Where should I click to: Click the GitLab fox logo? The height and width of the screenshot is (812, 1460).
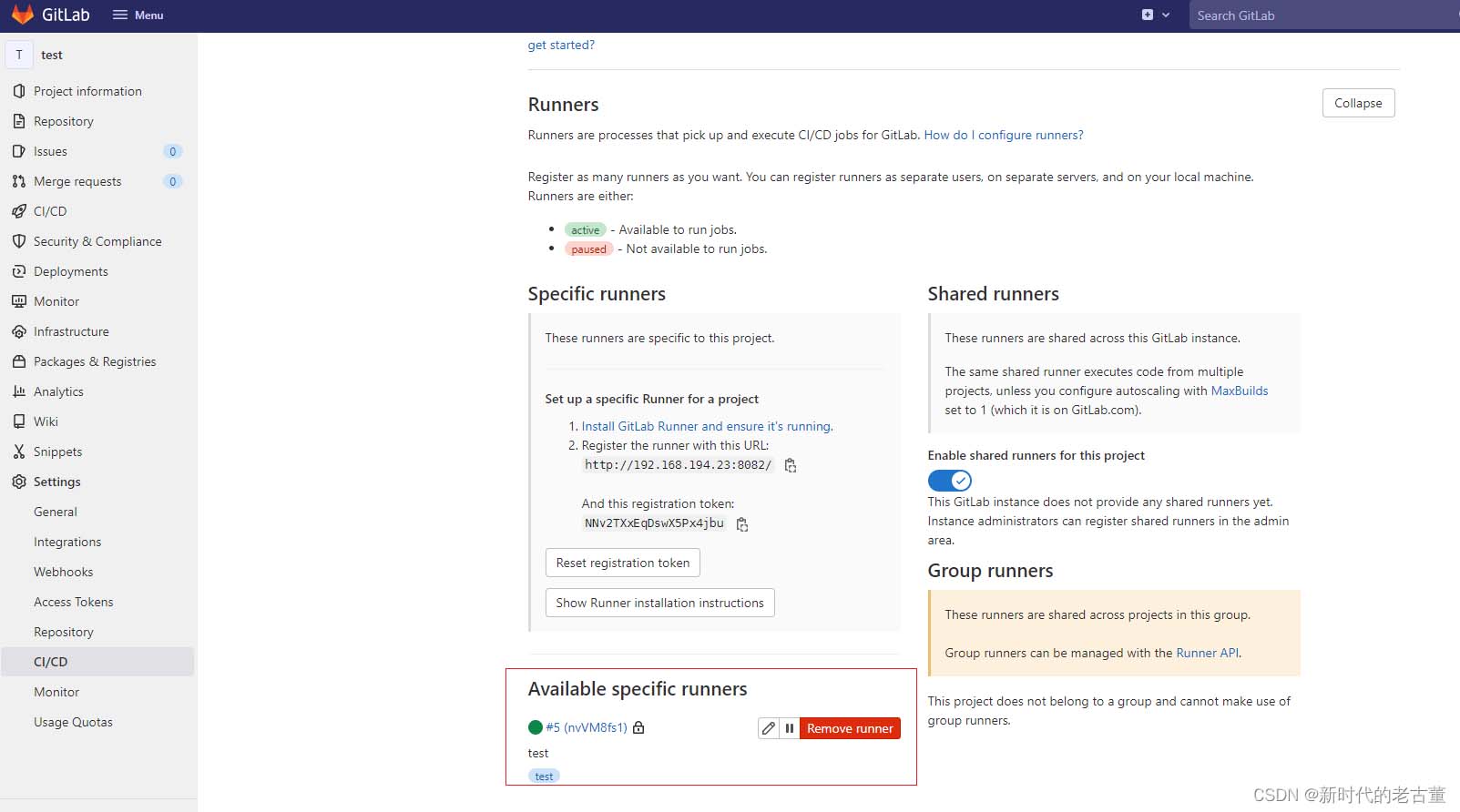[23, 15]
